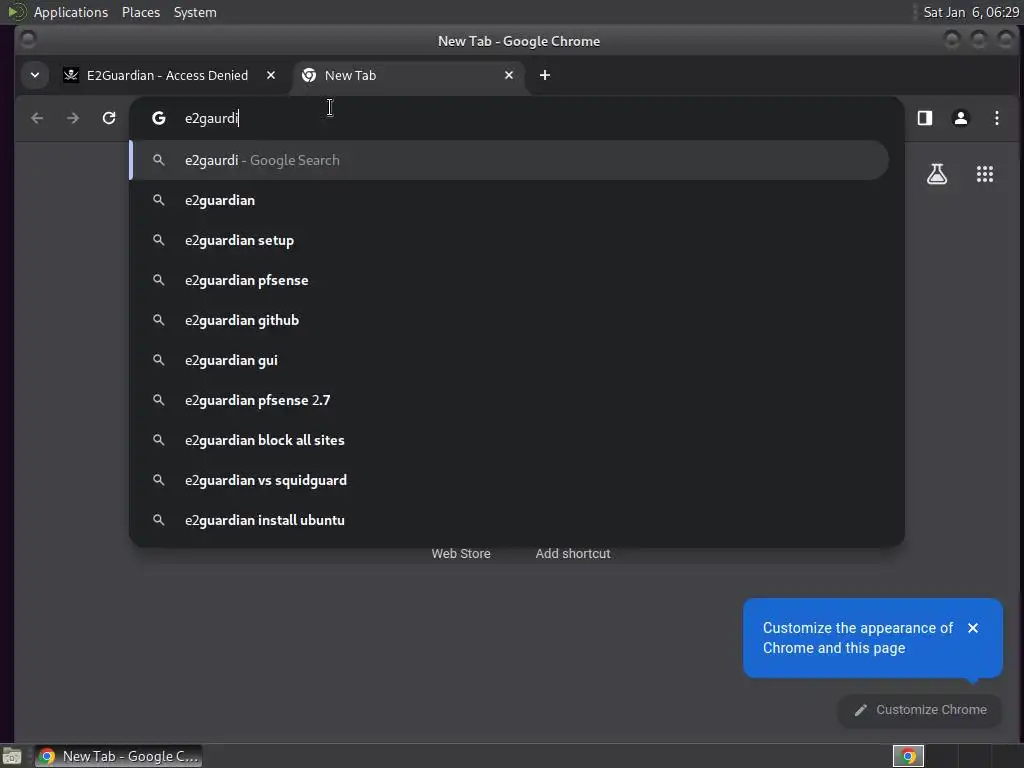Click the address bar text e2gaurdi
The height and width of the screenshot is (768, 1024).
click(x=212, y=118)
